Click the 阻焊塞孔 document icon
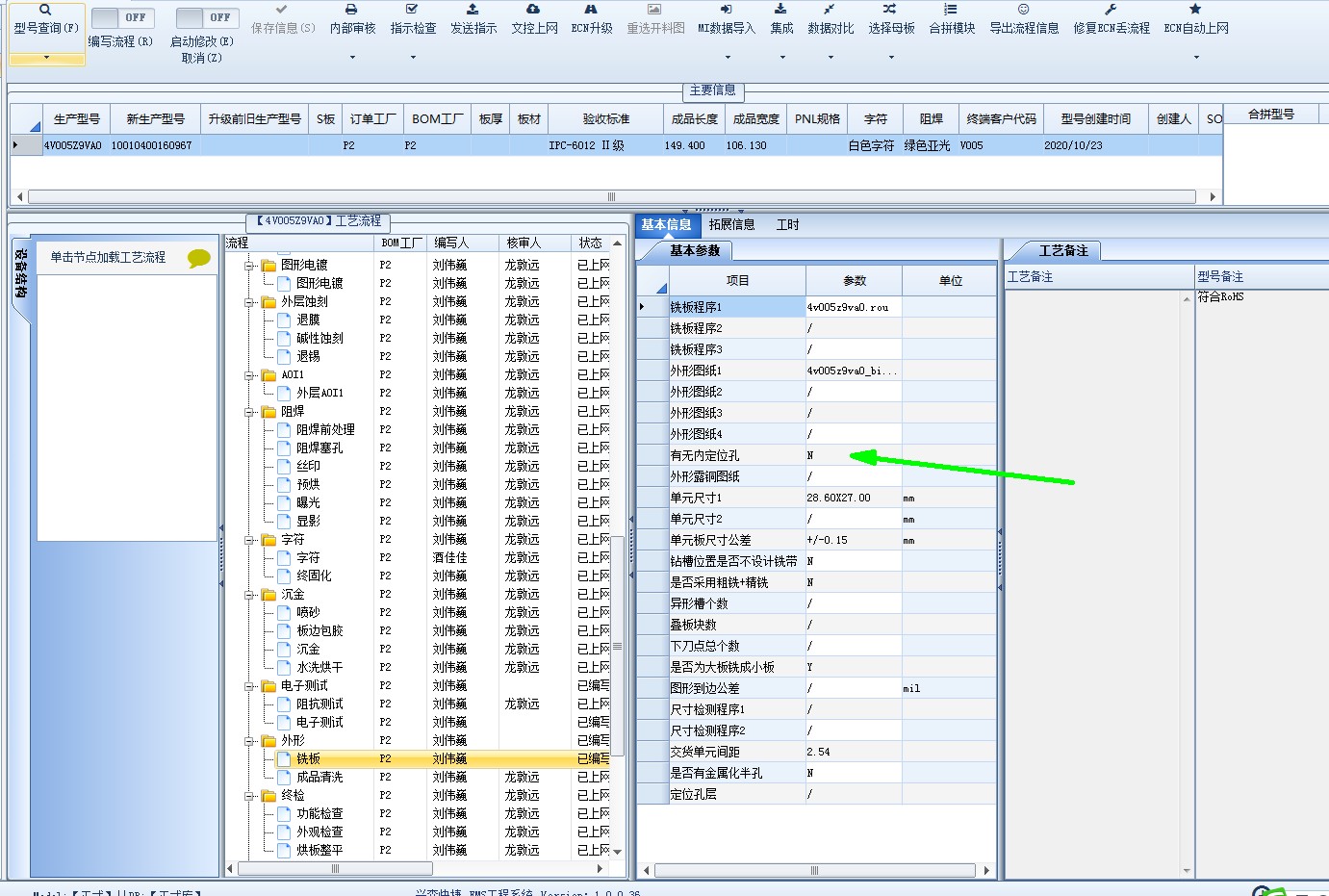Image resolution: width=1329 pixels, height=896 pixels. click(x=284, y=448)
